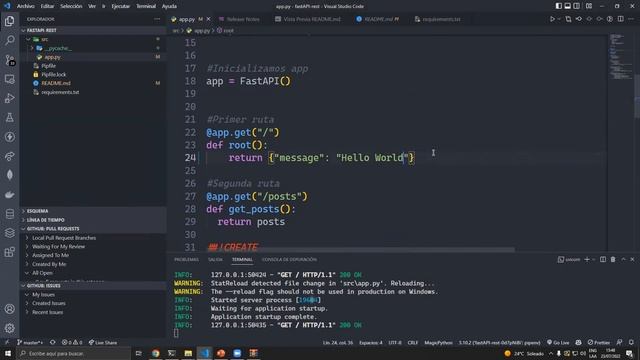The image size is (640, 360).
Task: Open the database icon view in activity bar
Action: pos(9,214)
